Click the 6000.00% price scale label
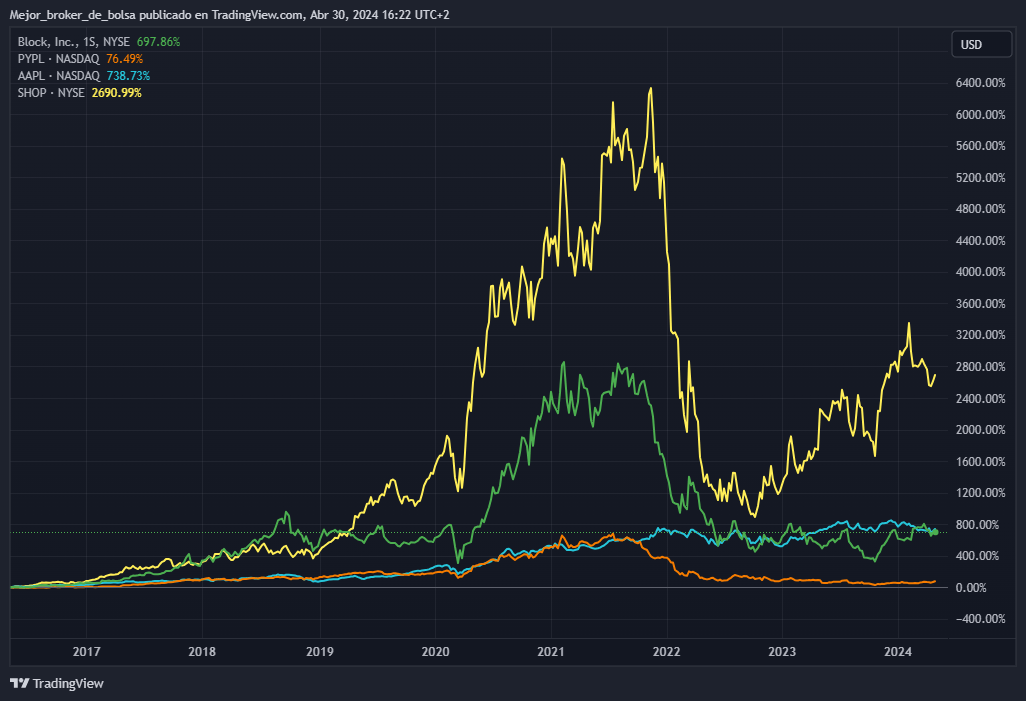 pos(980,115)
